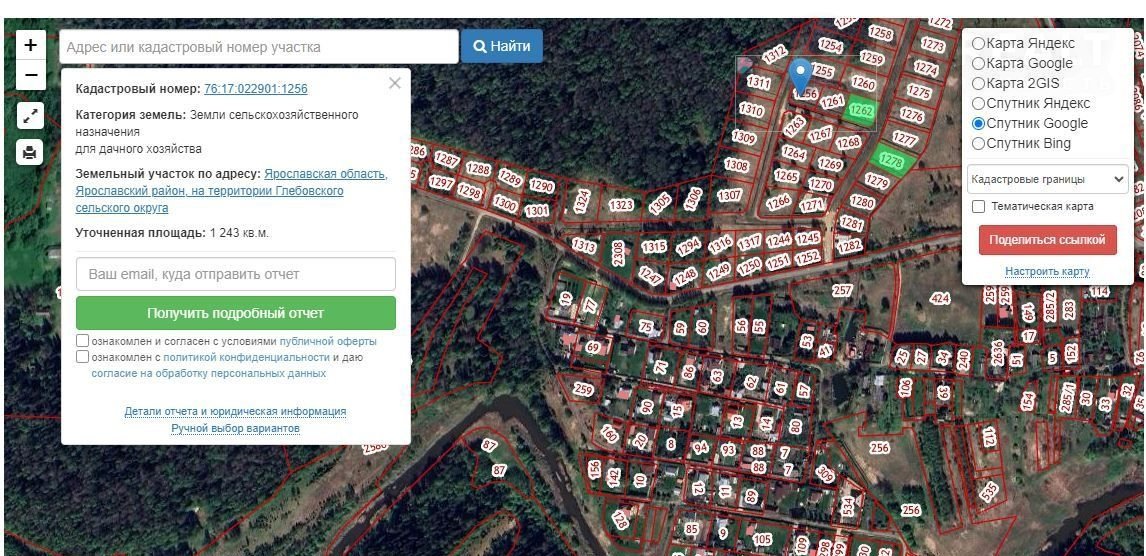Enable Тематическая карта checkbox

979,206
